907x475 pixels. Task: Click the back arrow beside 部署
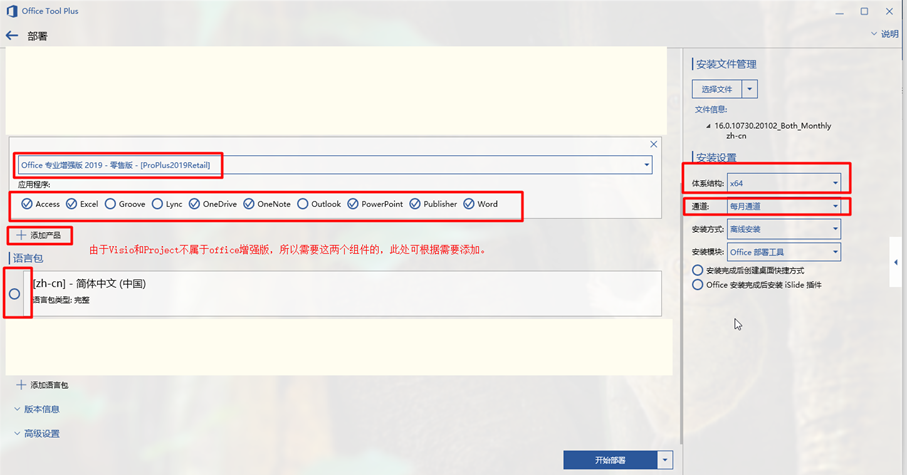pyautogui.click(x=12, y=36)
